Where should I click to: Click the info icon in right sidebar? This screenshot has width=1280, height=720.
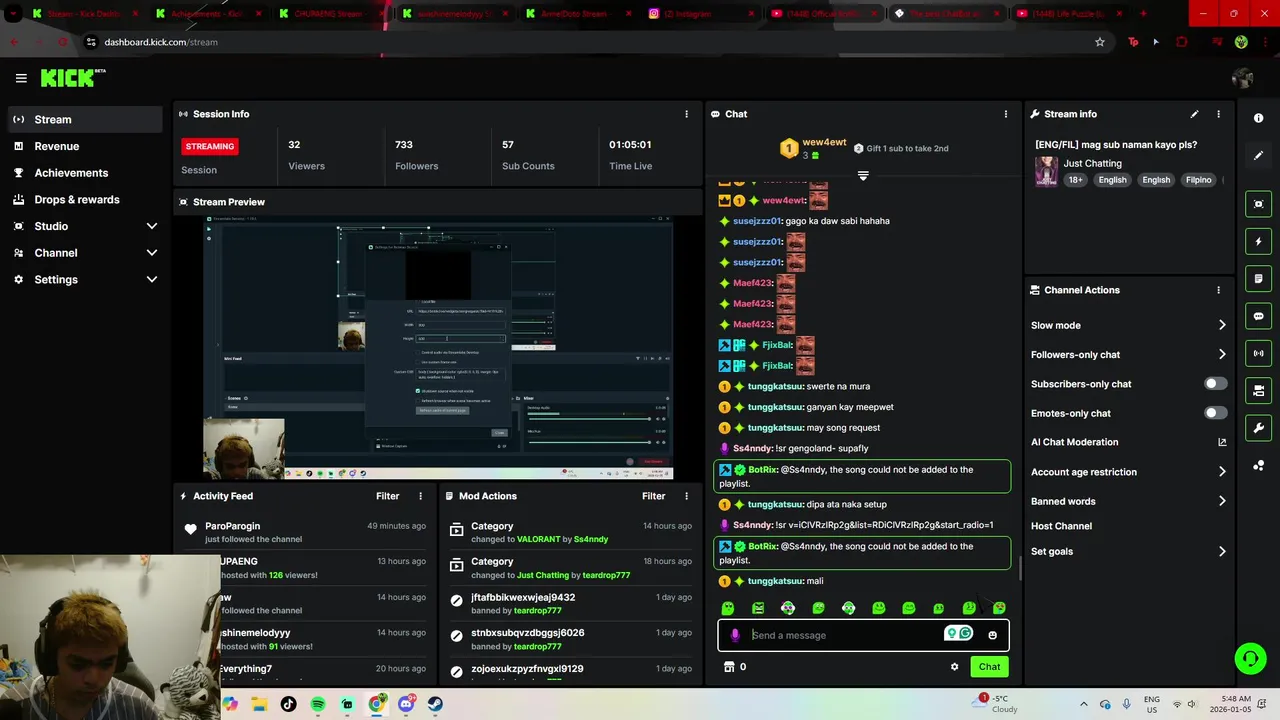coord(1258,118)
